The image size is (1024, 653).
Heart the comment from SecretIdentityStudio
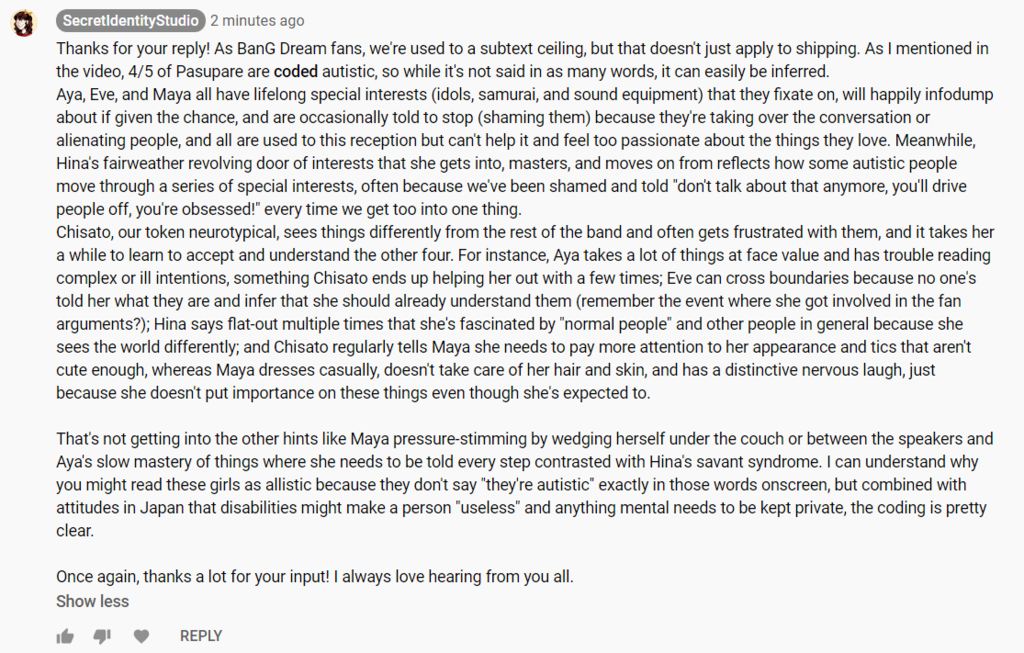point(141,636)
